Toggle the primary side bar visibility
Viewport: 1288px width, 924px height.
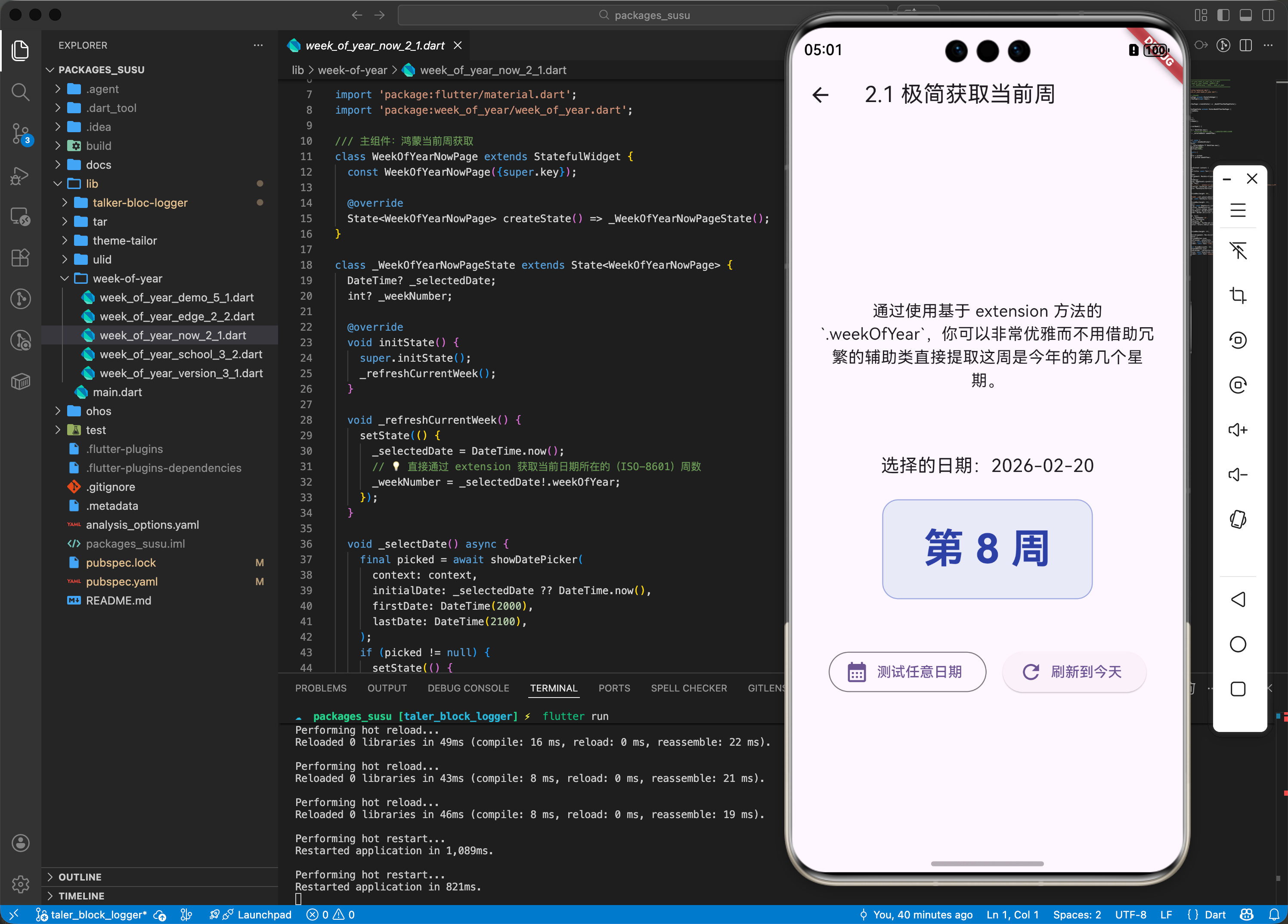(1223, 16)
